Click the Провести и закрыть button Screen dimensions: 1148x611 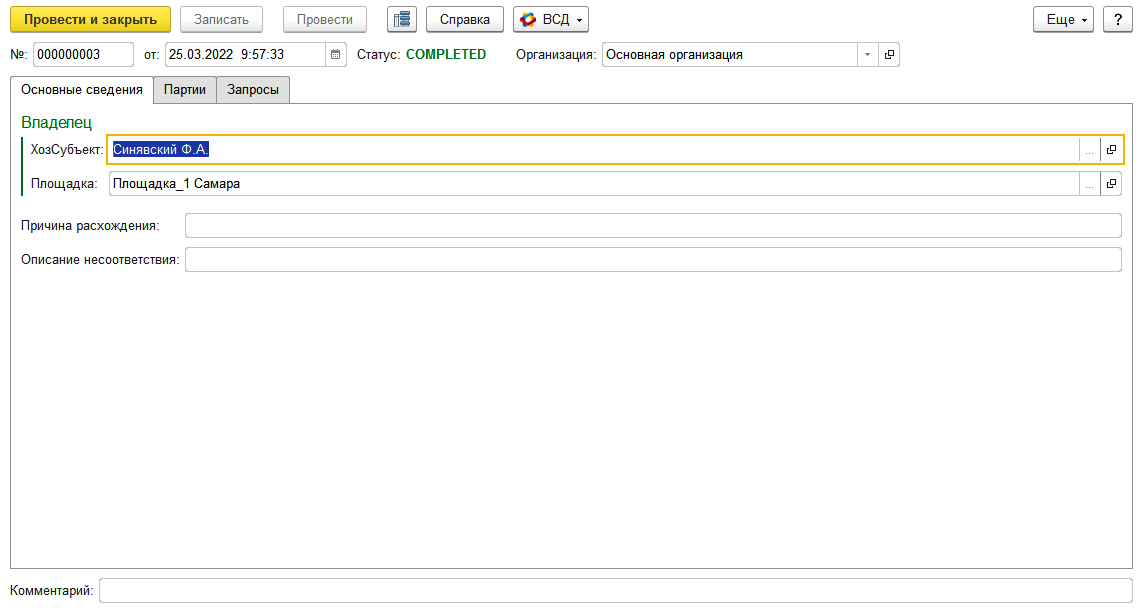(x=90, y=20)
